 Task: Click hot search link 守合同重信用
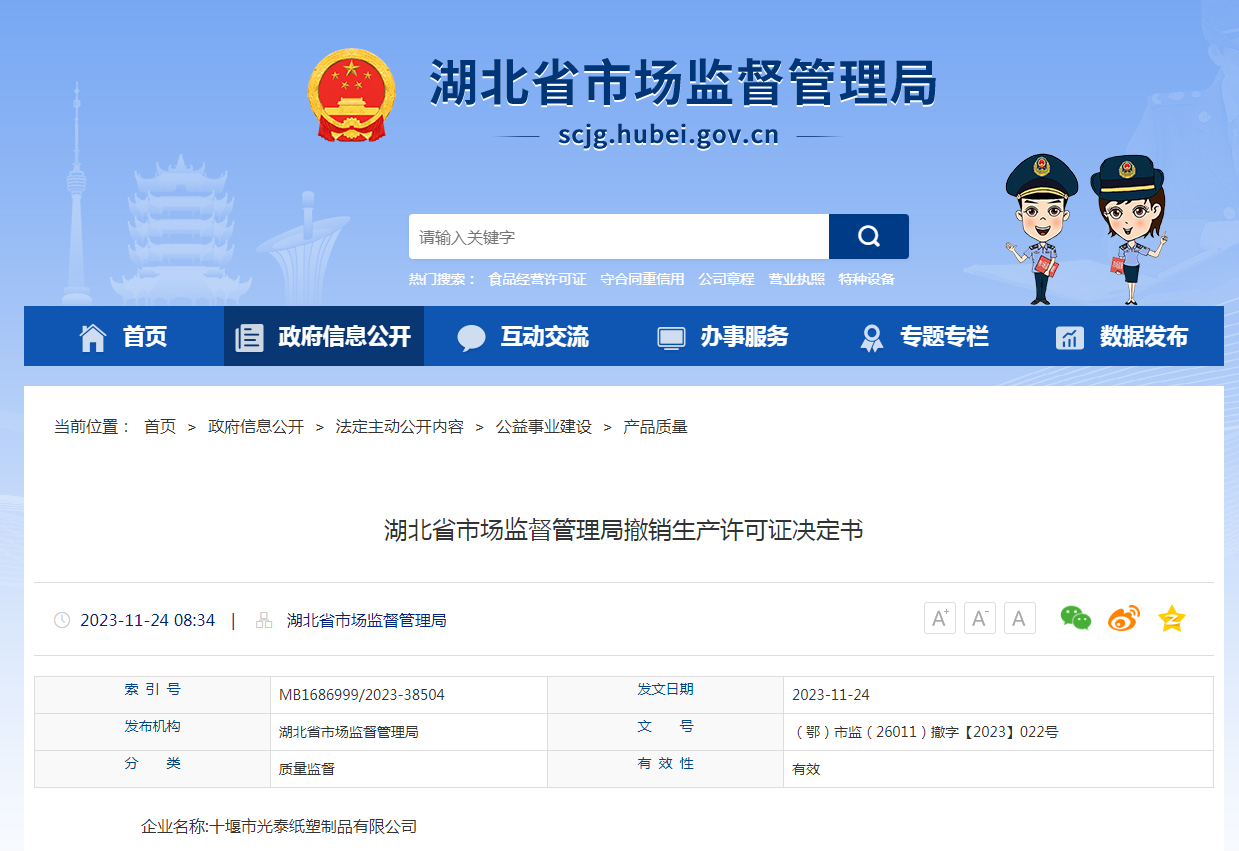pyautogui.click(x=642, y=280)
